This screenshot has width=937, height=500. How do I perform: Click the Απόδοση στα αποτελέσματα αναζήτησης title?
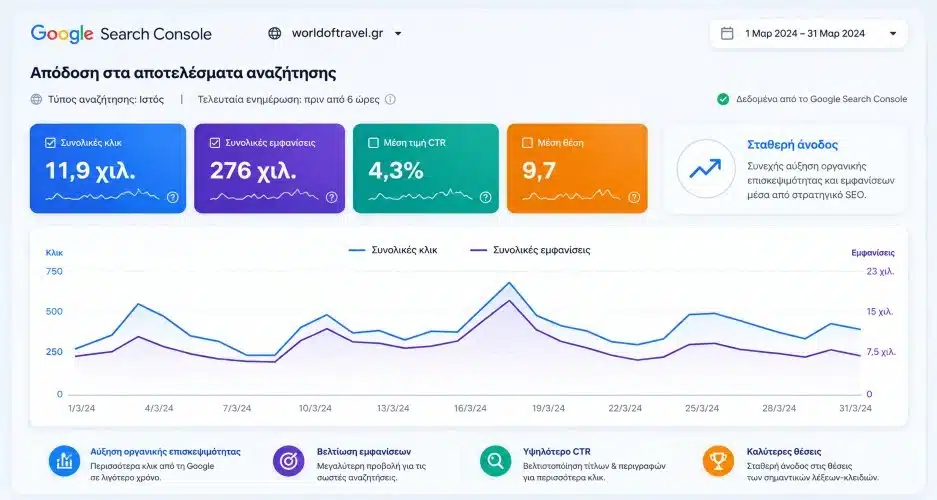point(183,73)
